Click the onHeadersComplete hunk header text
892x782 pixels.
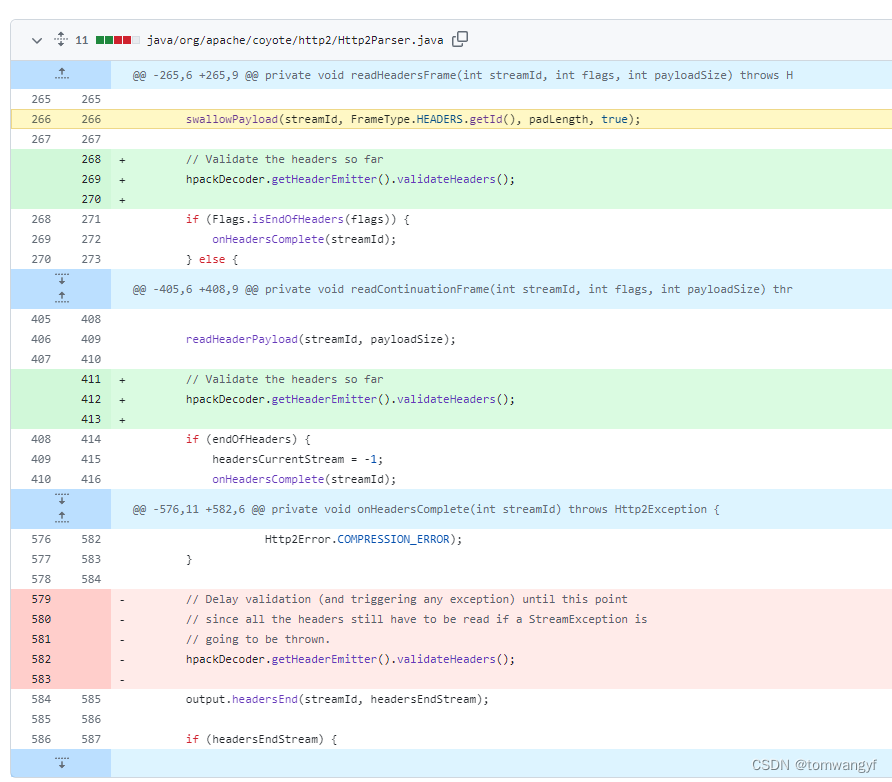tap(426, 509)
